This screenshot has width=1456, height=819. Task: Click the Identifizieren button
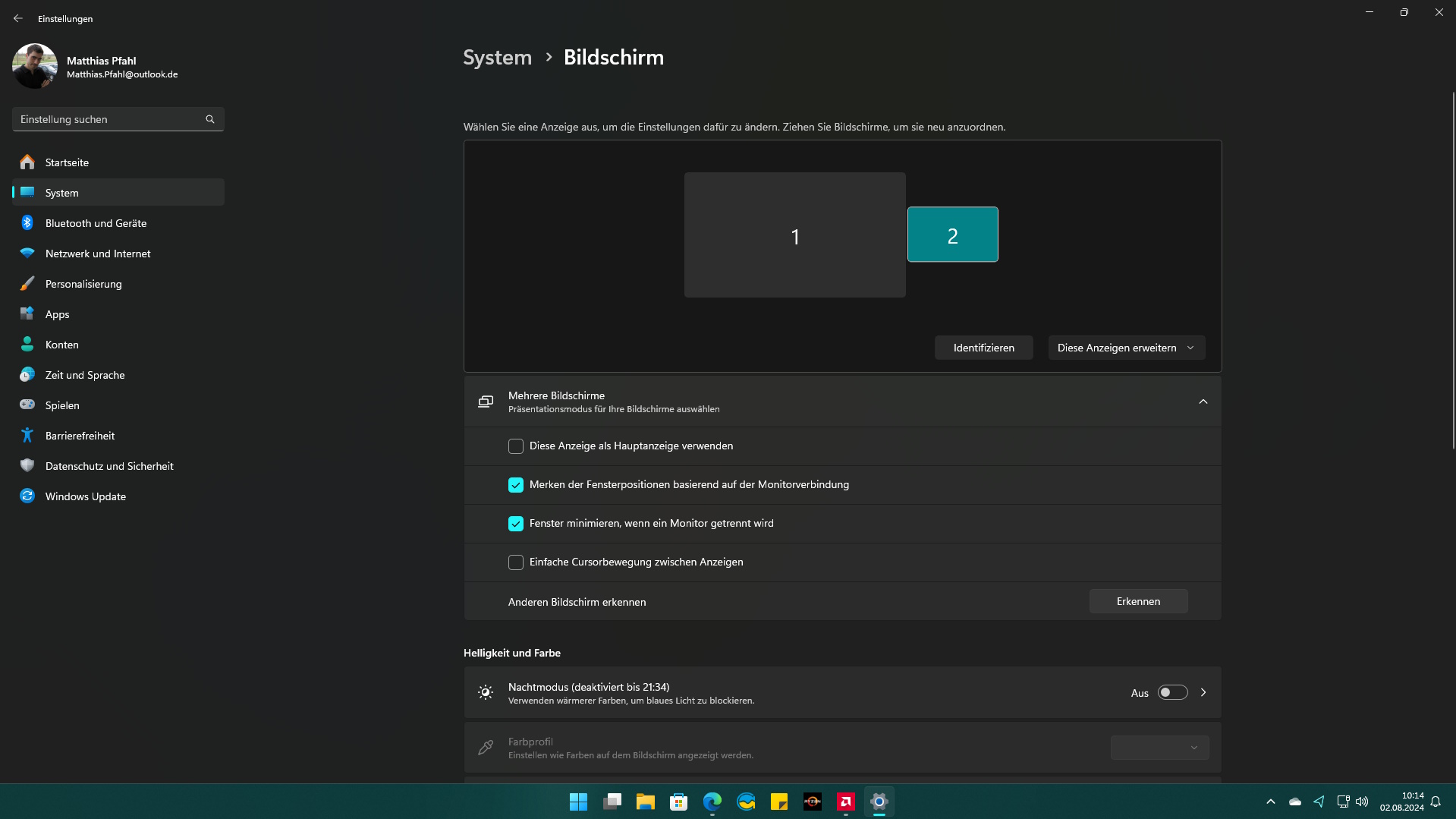[983, 348]
